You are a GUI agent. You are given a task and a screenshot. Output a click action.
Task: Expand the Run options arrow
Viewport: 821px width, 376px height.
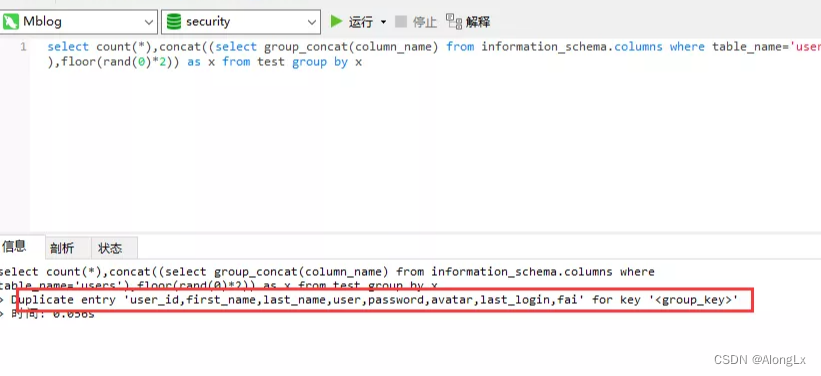coord(383,22)
